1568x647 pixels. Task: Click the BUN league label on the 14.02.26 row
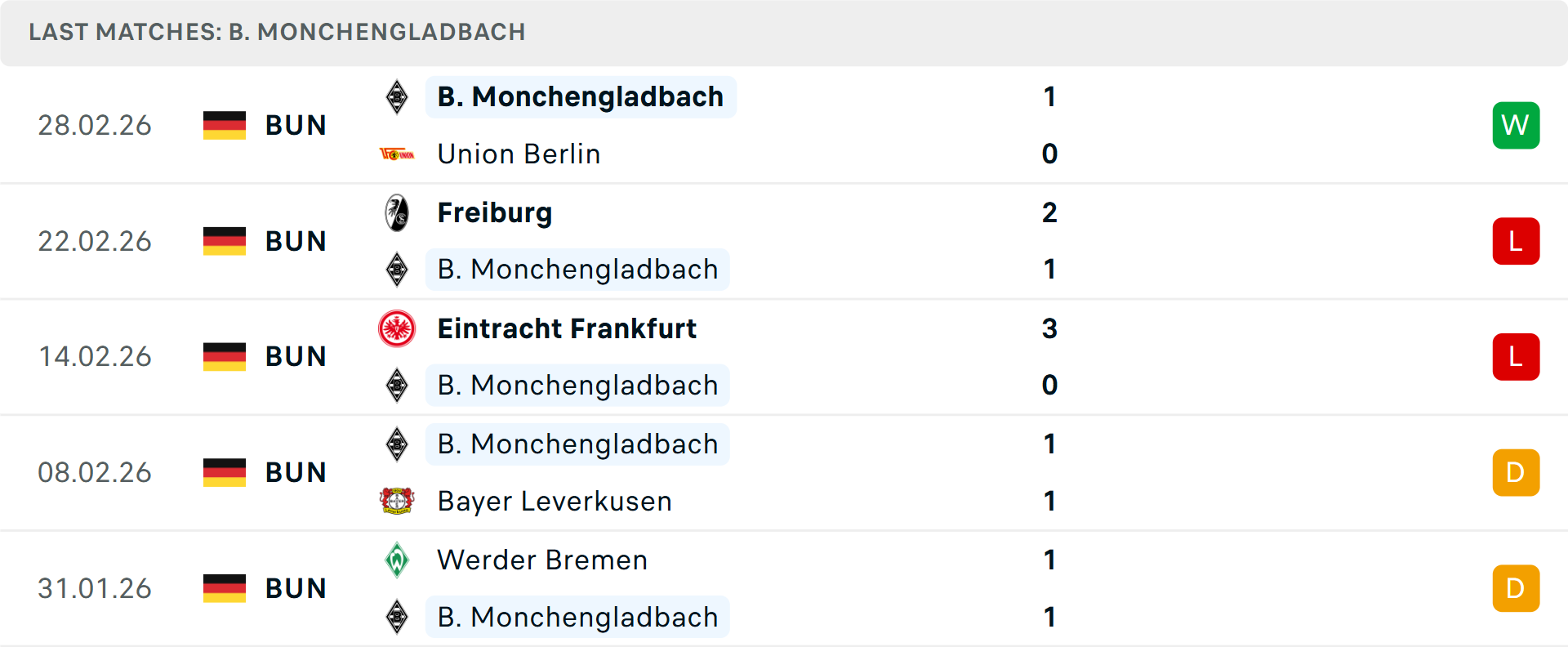pyautogui.click(x=296, y=357)
